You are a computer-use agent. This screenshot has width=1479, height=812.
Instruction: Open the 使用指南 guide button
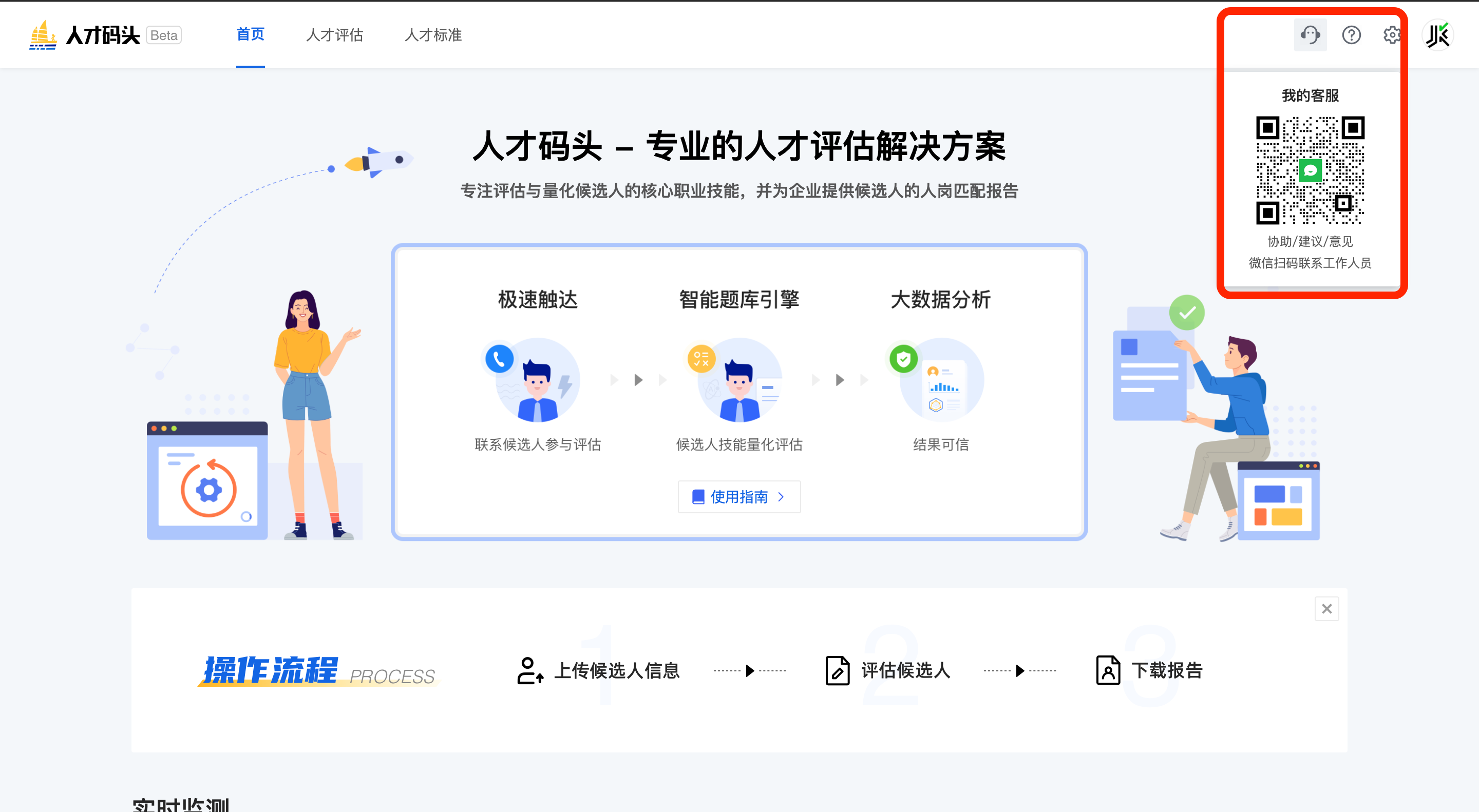tap(738, 496)
